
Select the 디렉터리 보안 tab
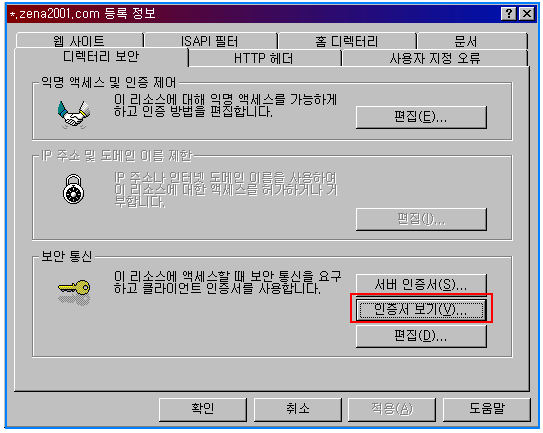click(101, 57)
